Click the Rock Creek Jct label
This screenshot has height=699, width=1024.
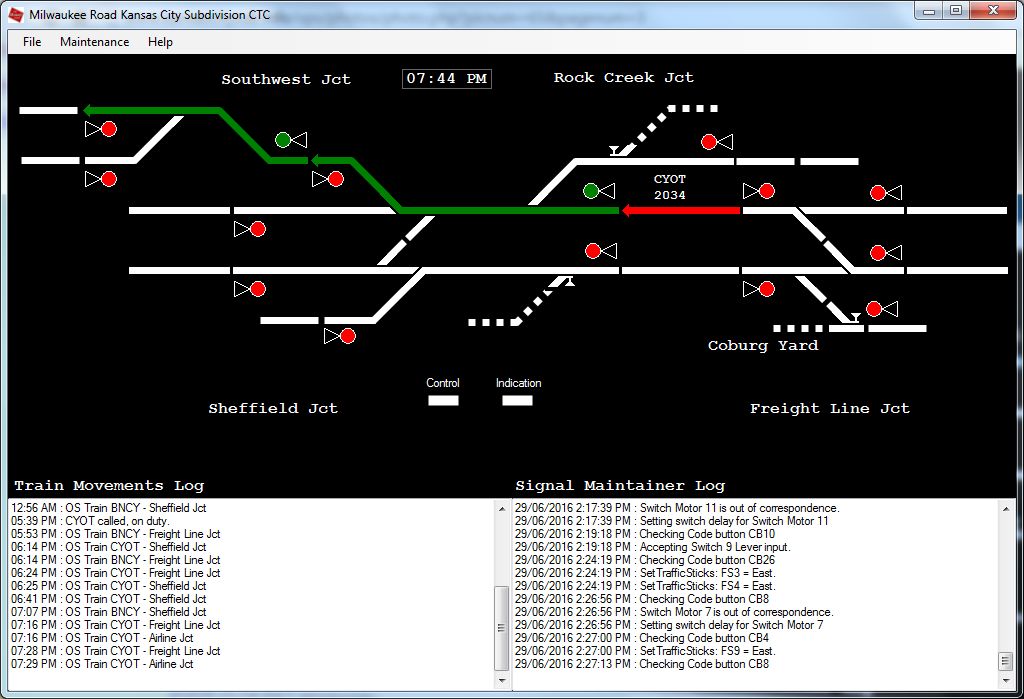(x=624, y=78)
